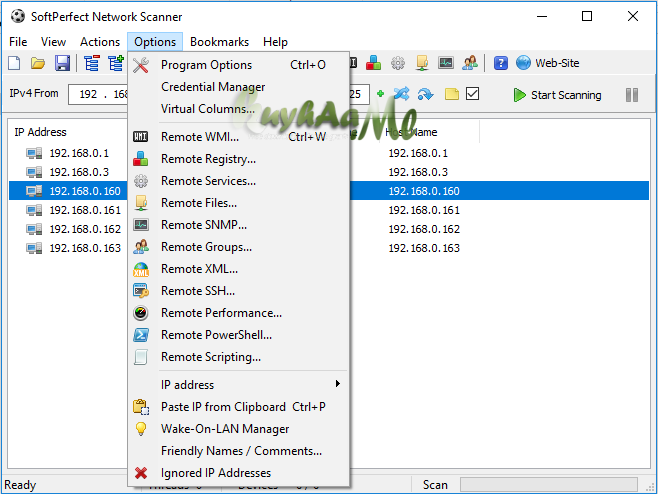Click the Remote Files toolbar icon
This screenshot has width=658, height=494.
422,63
